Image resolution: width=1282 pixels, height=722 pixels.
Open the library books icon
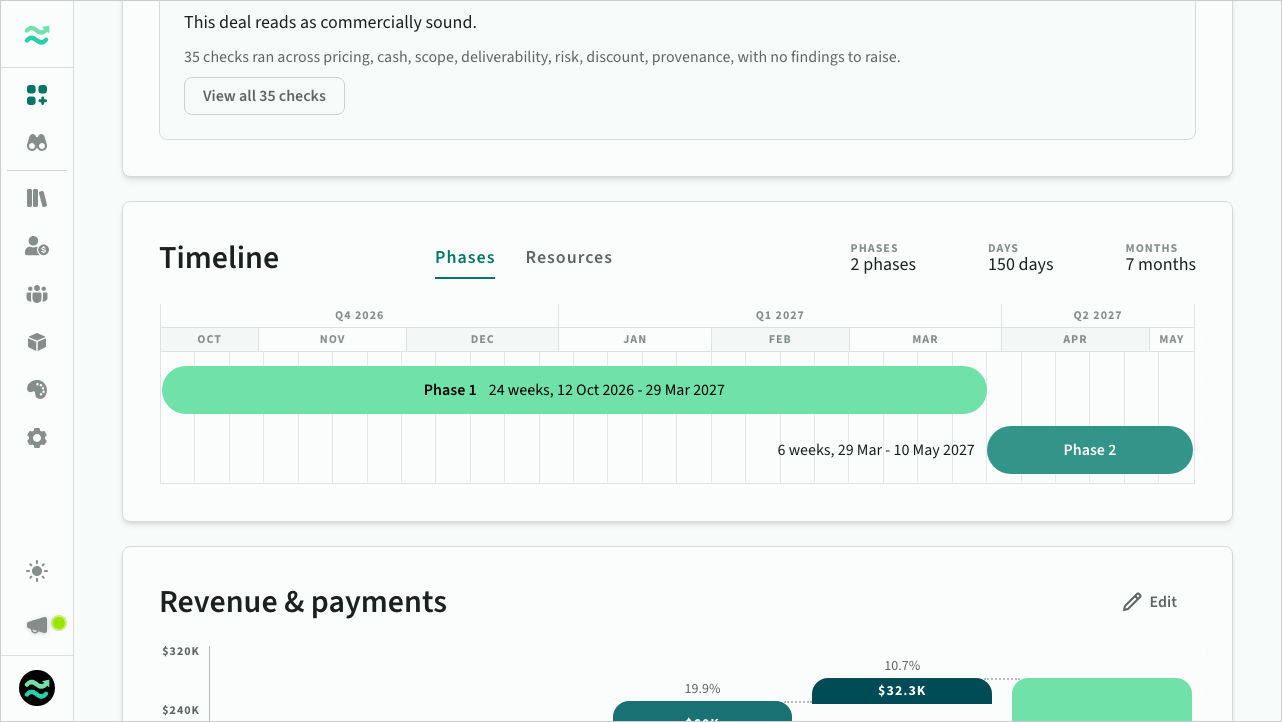37,198
